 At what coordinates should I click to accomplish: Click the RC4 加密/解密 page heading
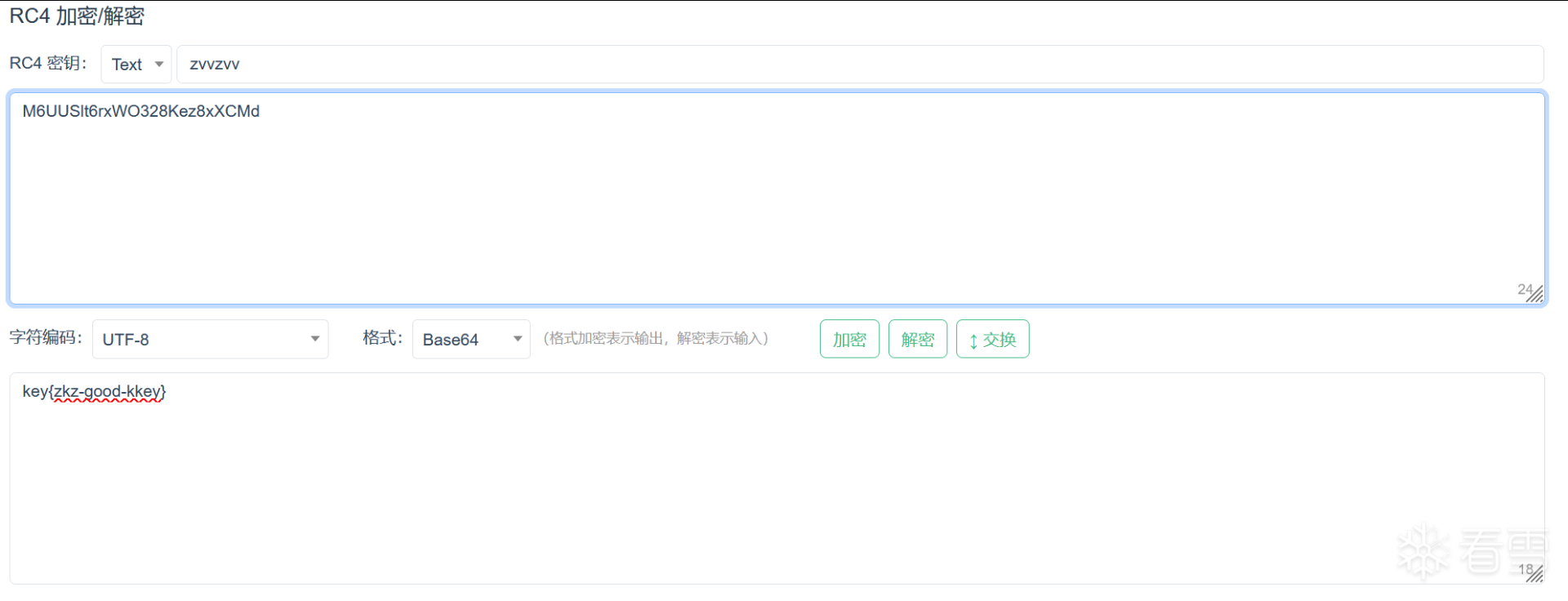[77, 16]
